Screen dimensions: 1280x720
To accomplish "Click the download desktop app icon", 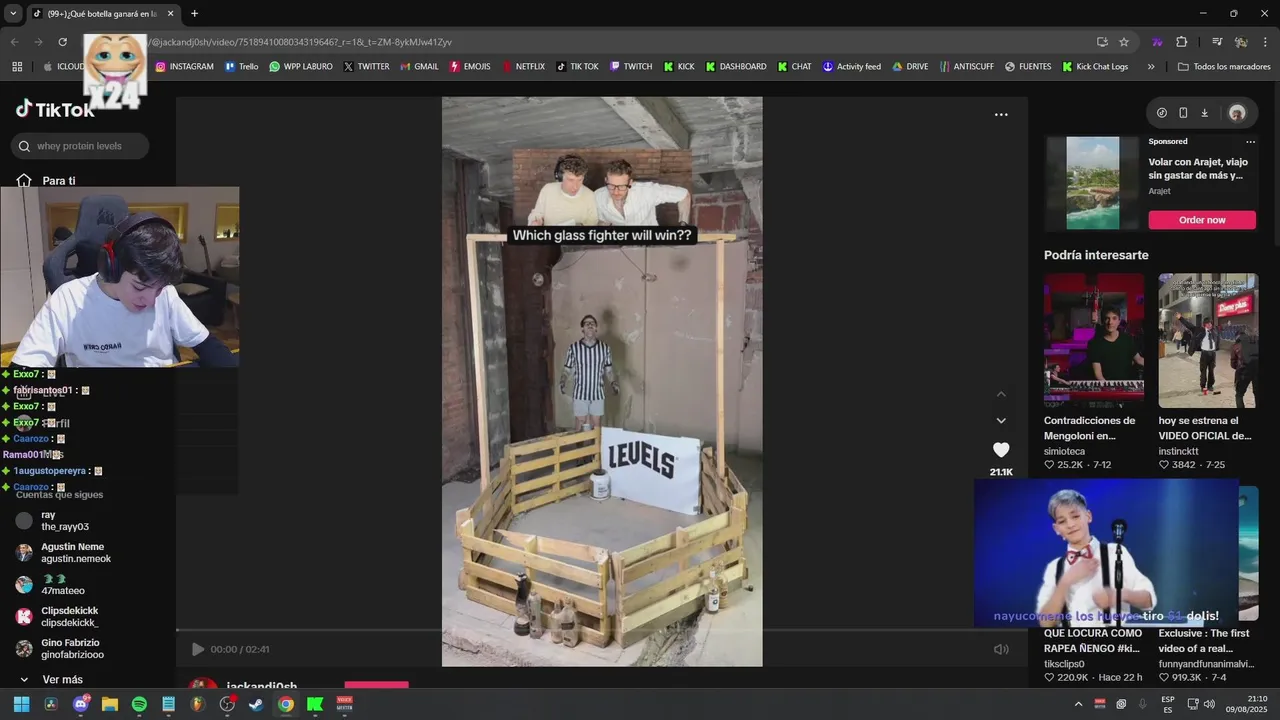I will [x=1205, y=113].
